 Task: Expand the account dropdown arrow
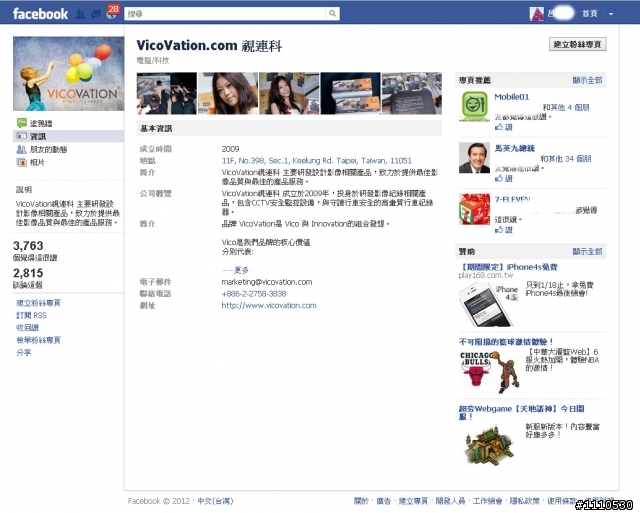611,14
